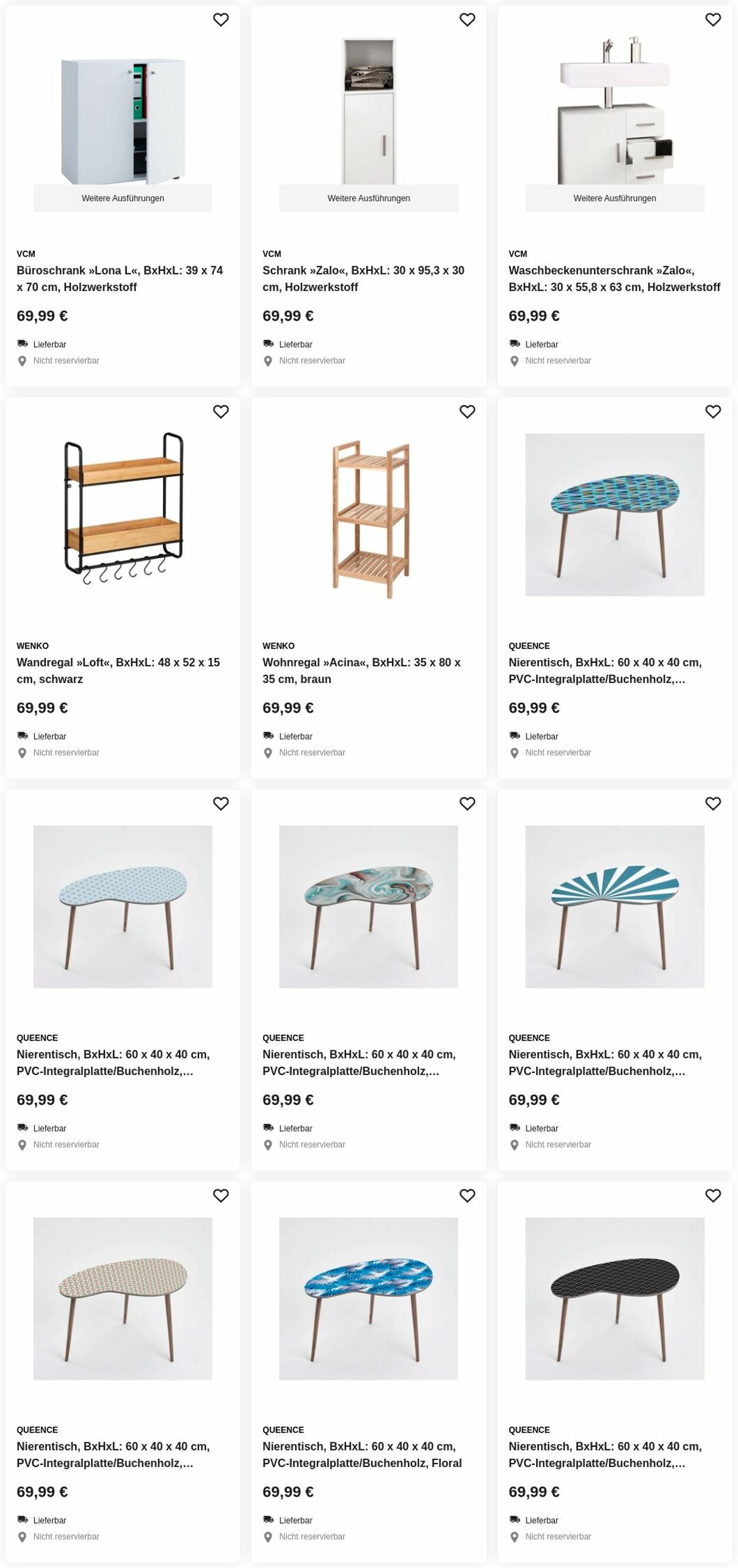
Task: Favorite the Schrank Zalo with heart icon
Action: pyautogui.click(x=467, y=20)
